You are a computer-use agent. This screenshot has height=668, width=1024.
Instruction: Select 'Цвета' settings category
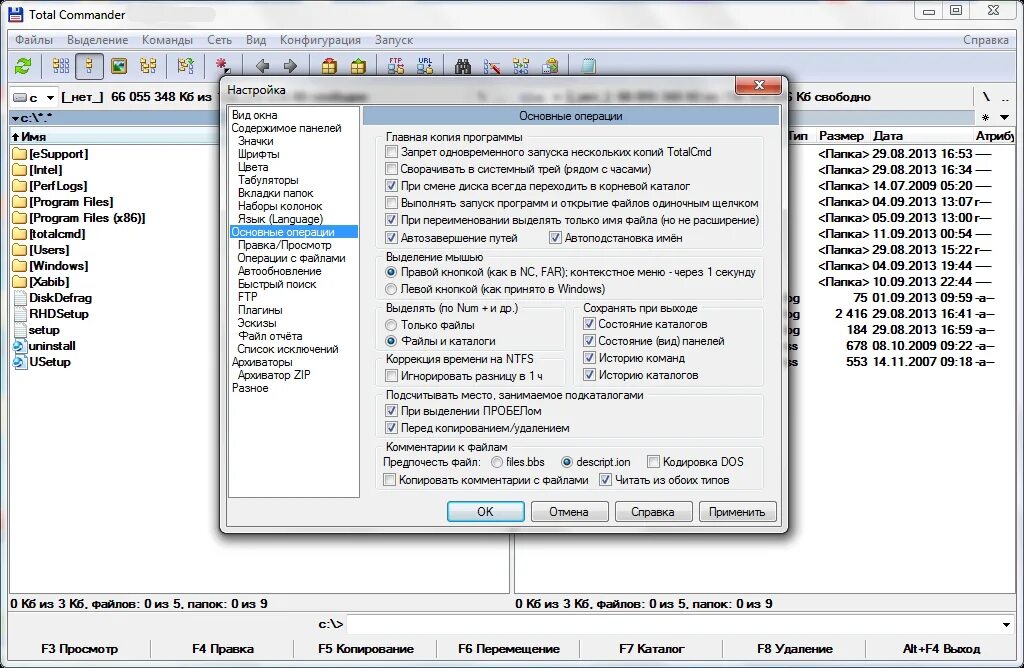[x=253, y=167]
